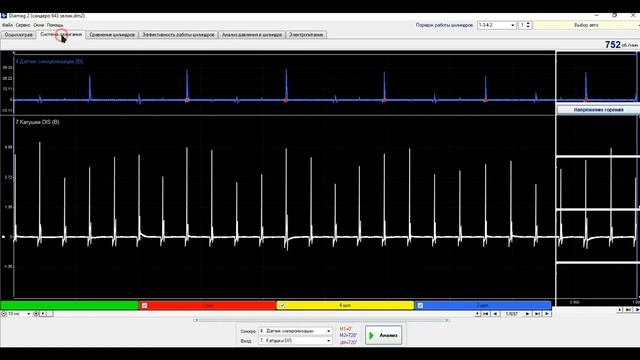The width and height of the screenshot is (640, 360).
Task: Click the yellow cylinder color bar
Action: (x=345, y=305)
